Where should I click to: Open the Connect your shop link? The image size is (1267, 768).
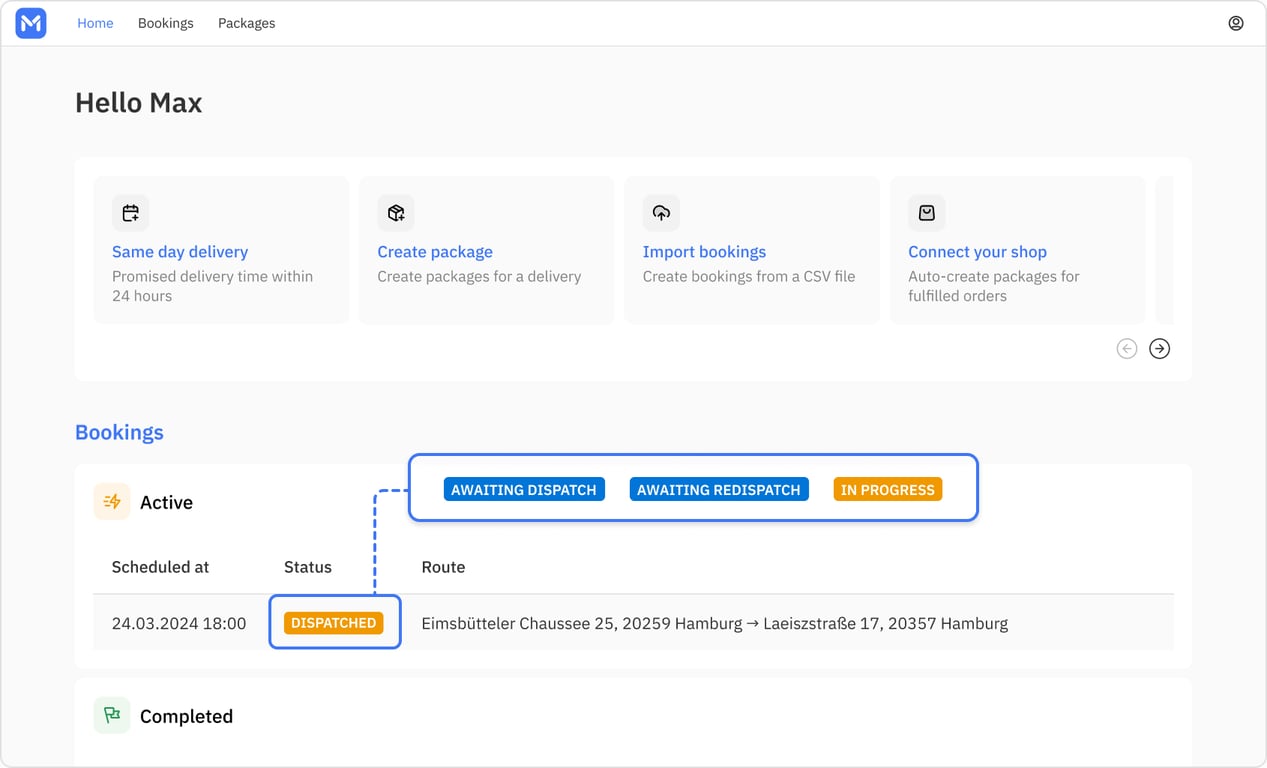click(x=977, y=252)
